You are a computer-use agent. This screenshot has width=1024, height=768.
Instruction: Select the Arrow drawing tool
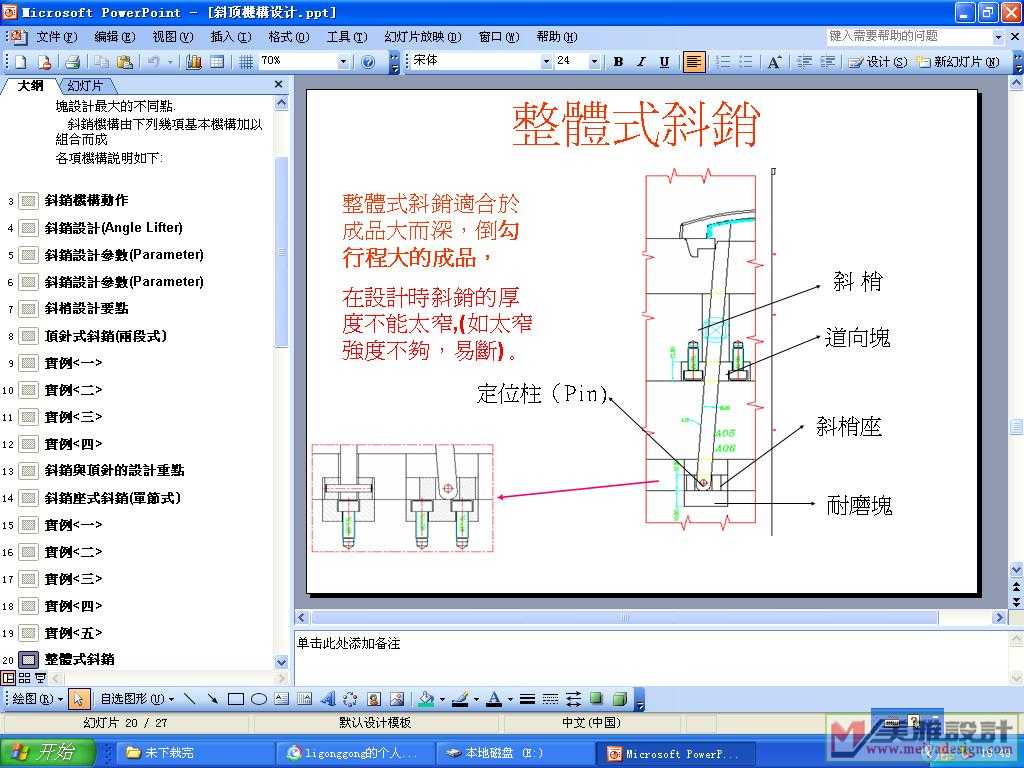pyautogui.click(x=212, y=699)
